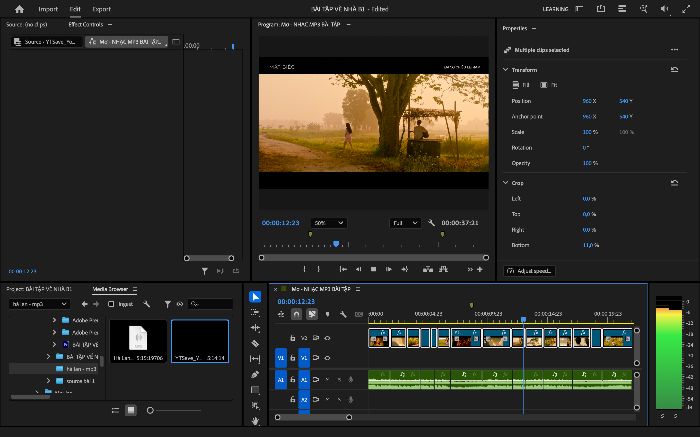Image resolution: width=700 pixels, height=437 pixels.
Task: Open playback resolution Full dropdown
Action: tap(405, 223)
